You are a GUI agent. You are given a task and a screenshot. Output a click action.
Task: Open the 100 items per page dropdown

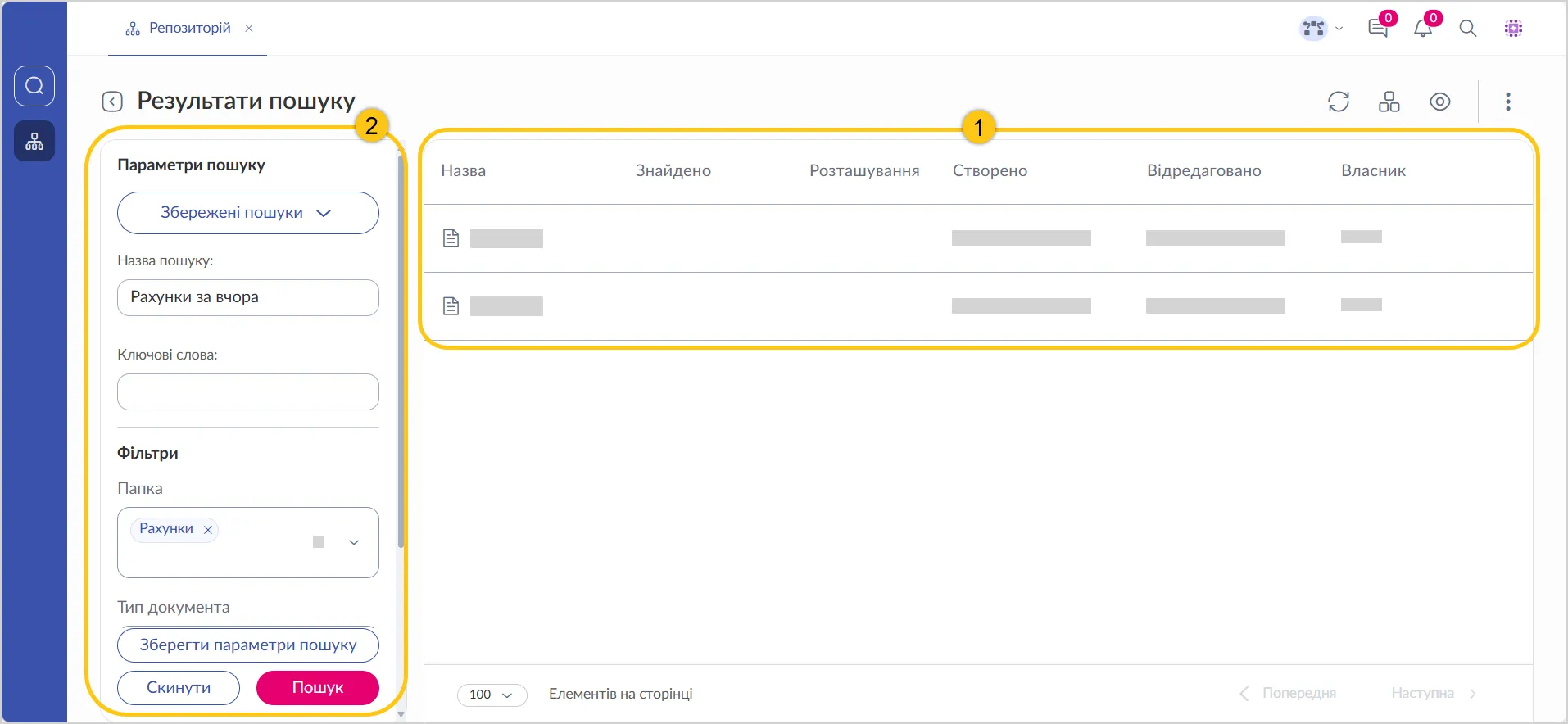point(492,695)
